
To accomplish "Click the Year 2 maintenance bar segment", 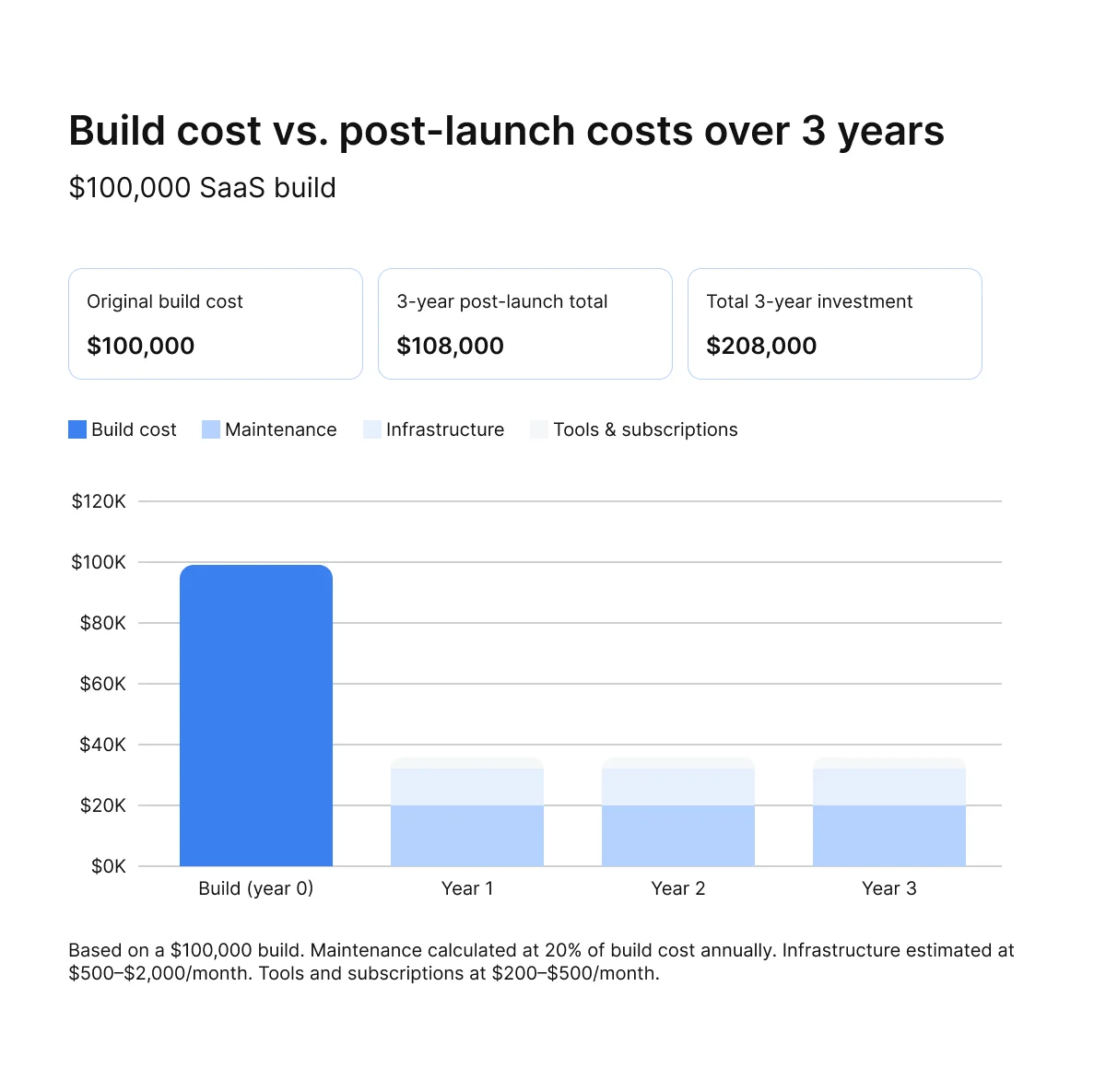I will [x=678, y=836].
